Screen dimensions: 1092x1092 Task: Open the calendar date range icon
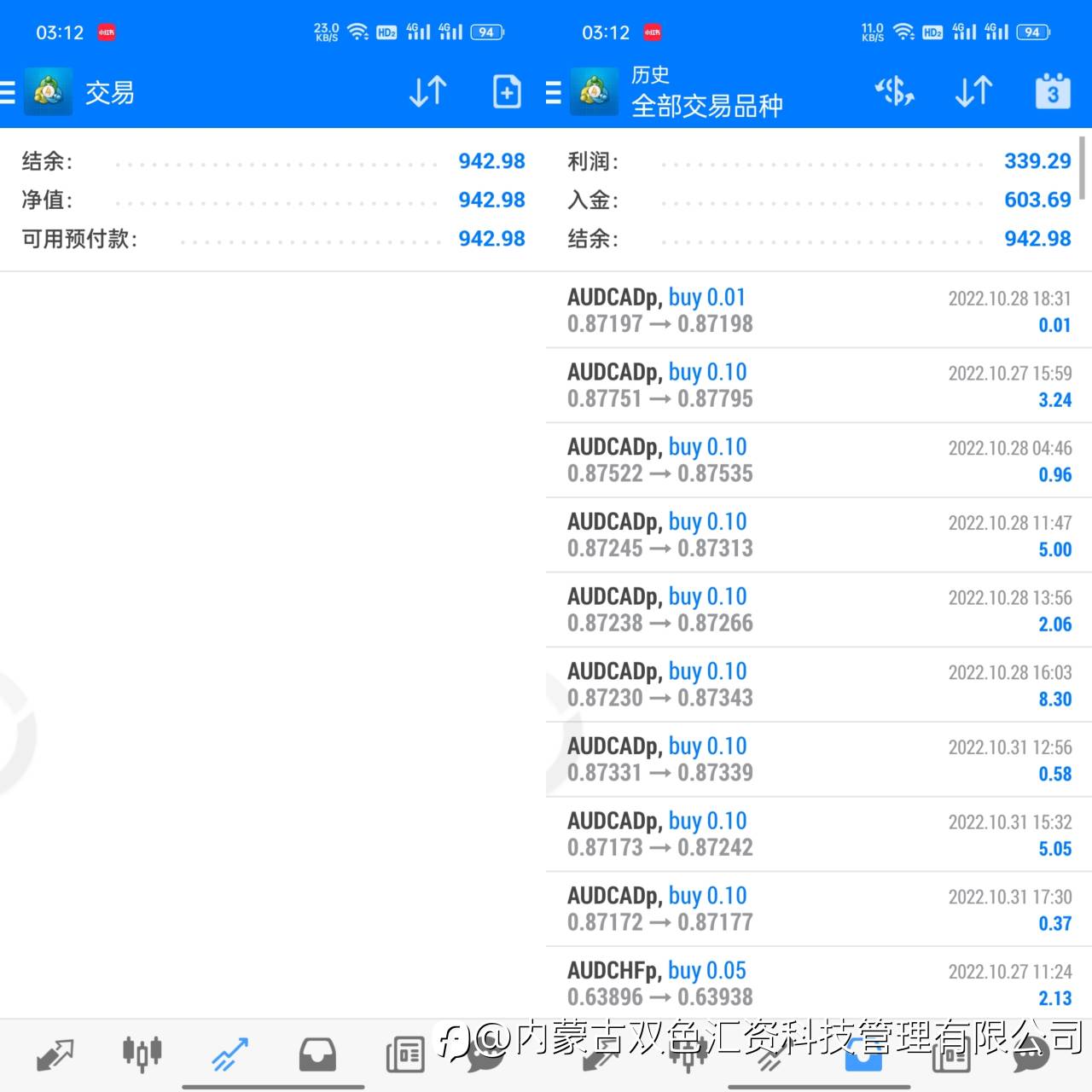pyautogui.click(x=1053, y=91)
